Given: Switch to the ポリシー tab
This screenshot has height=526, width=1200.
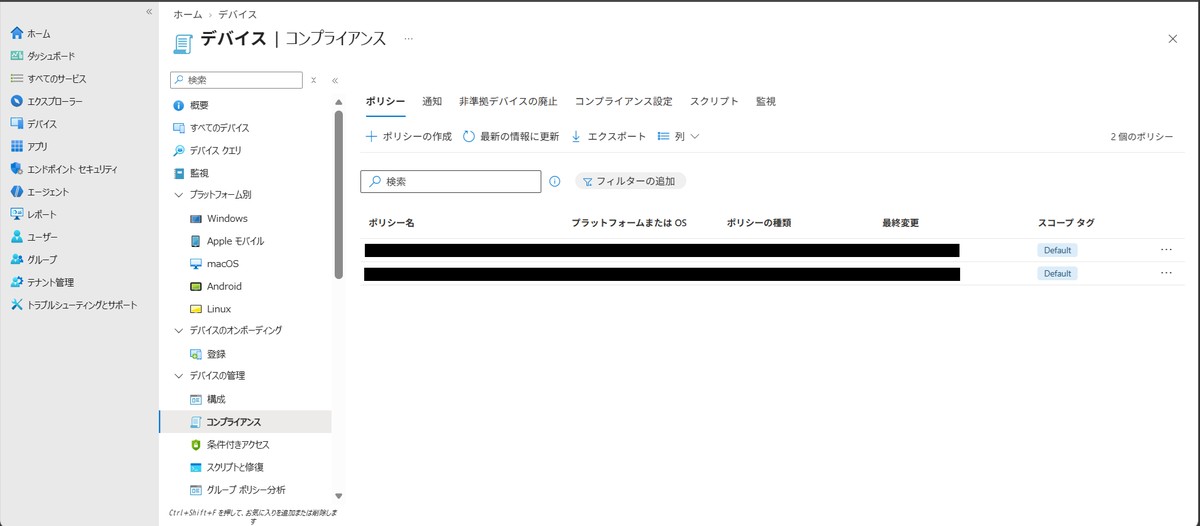Looking at the screenshot, I should click(x=386, y=102).
